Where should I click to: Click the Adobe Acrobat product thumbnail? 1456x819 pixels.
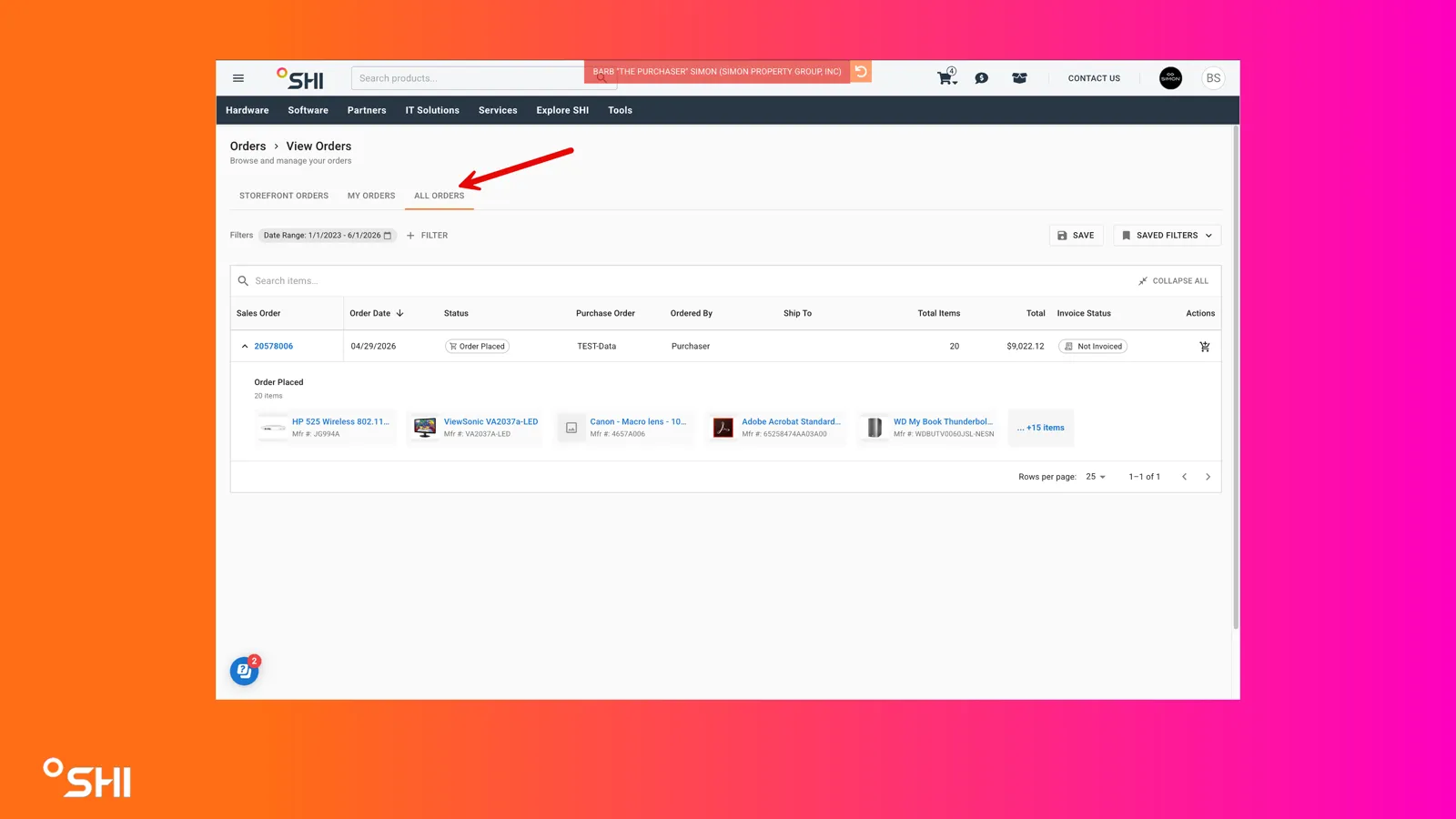[x=723, y=428]
